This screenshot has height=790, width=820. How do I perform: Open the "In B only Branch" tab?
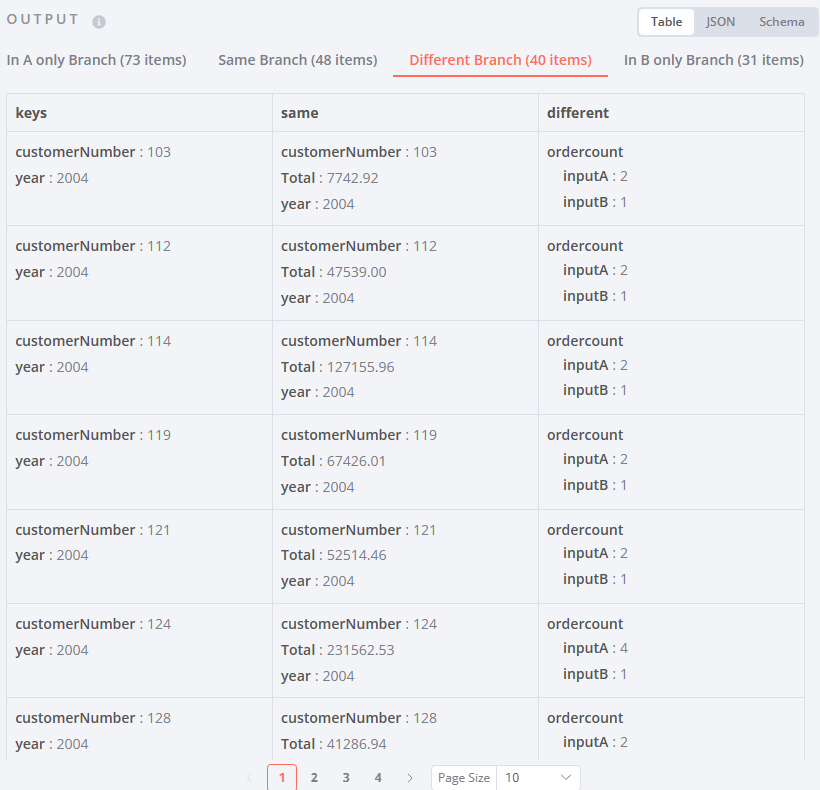(x=713, y=60)
